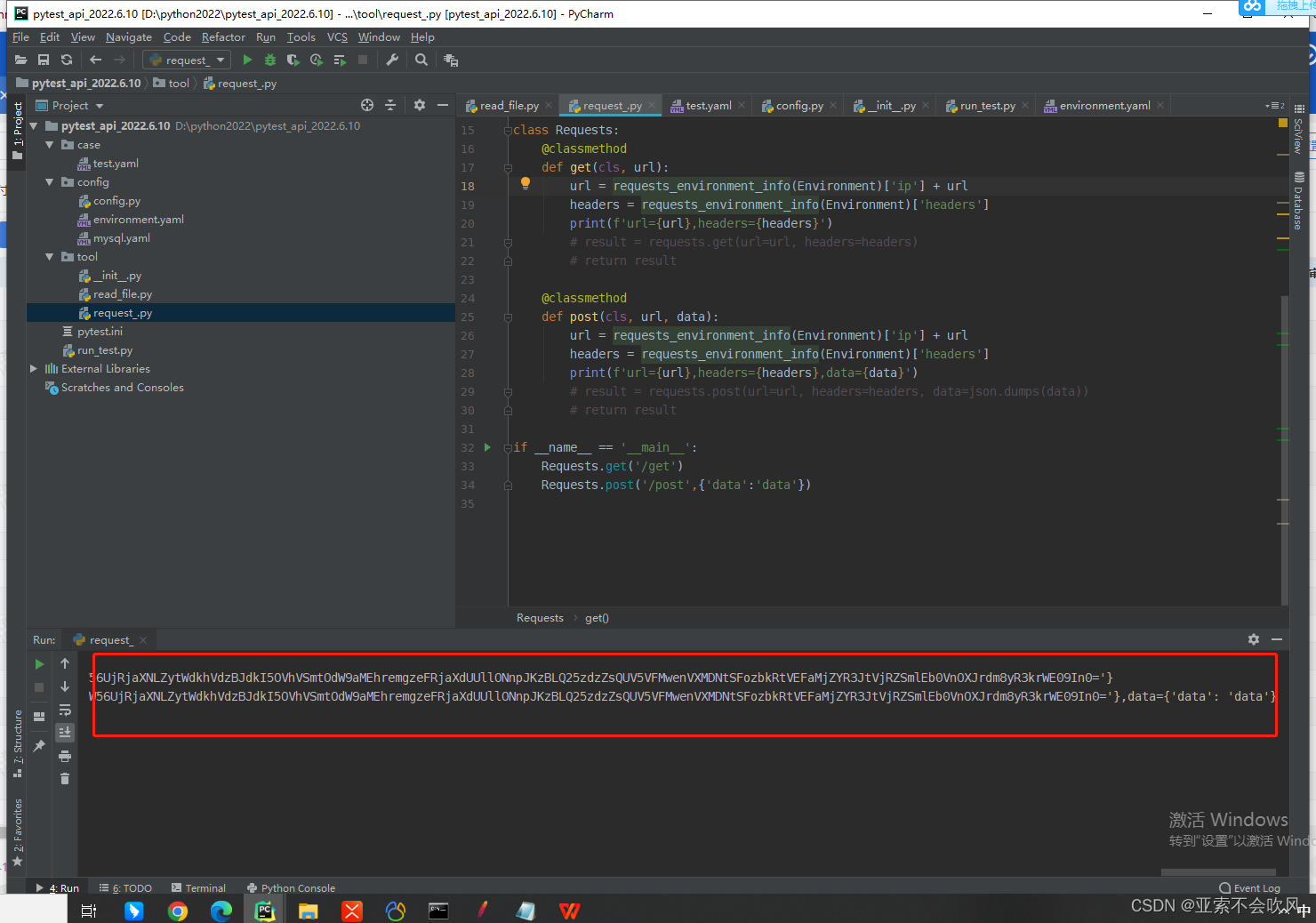Open the Event Log
The width and height of the screenshot is (1316, 923).
[x=1250, y=887]
